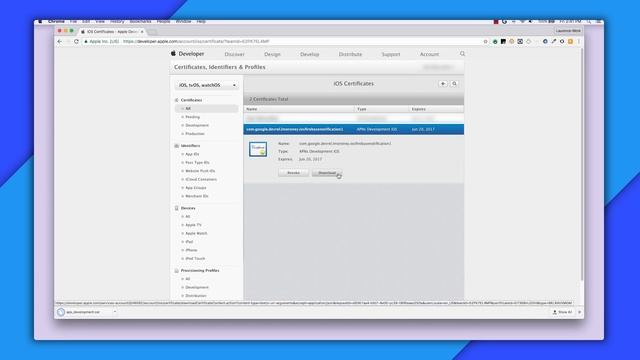Viewport: 640px width, 360px height.
Task: Open the Chrome three-dot menu
Action: click(579, 41)
